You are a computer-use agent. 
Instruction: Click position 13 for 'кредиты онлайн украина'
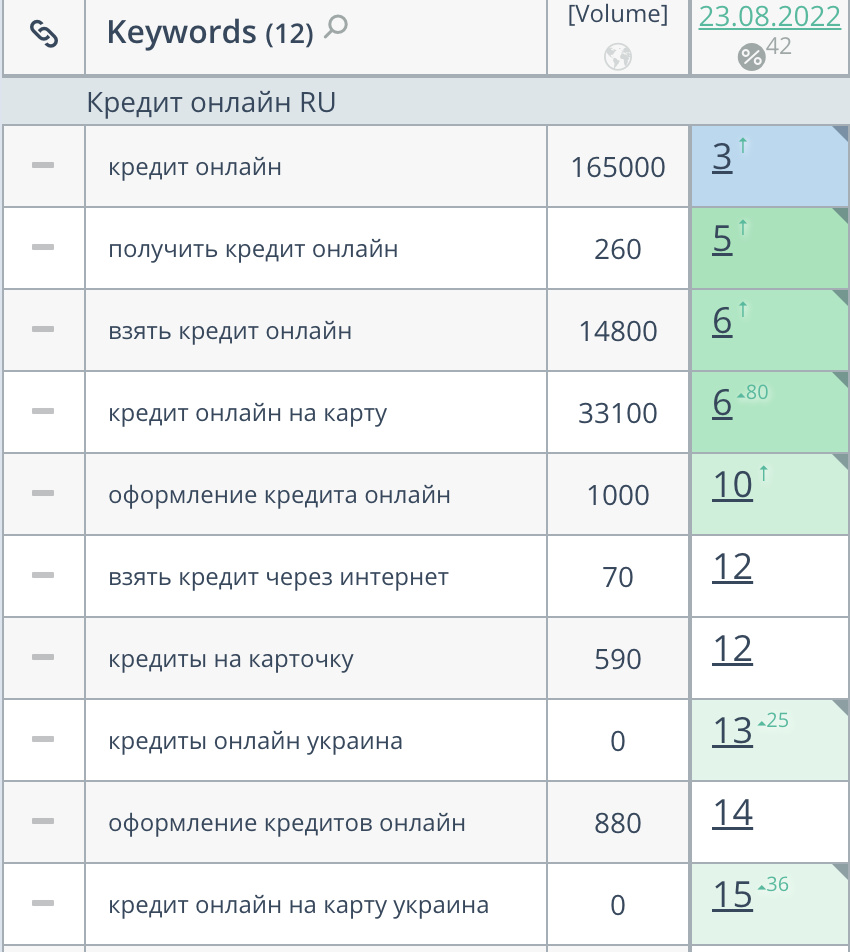(x=732, y=731)
